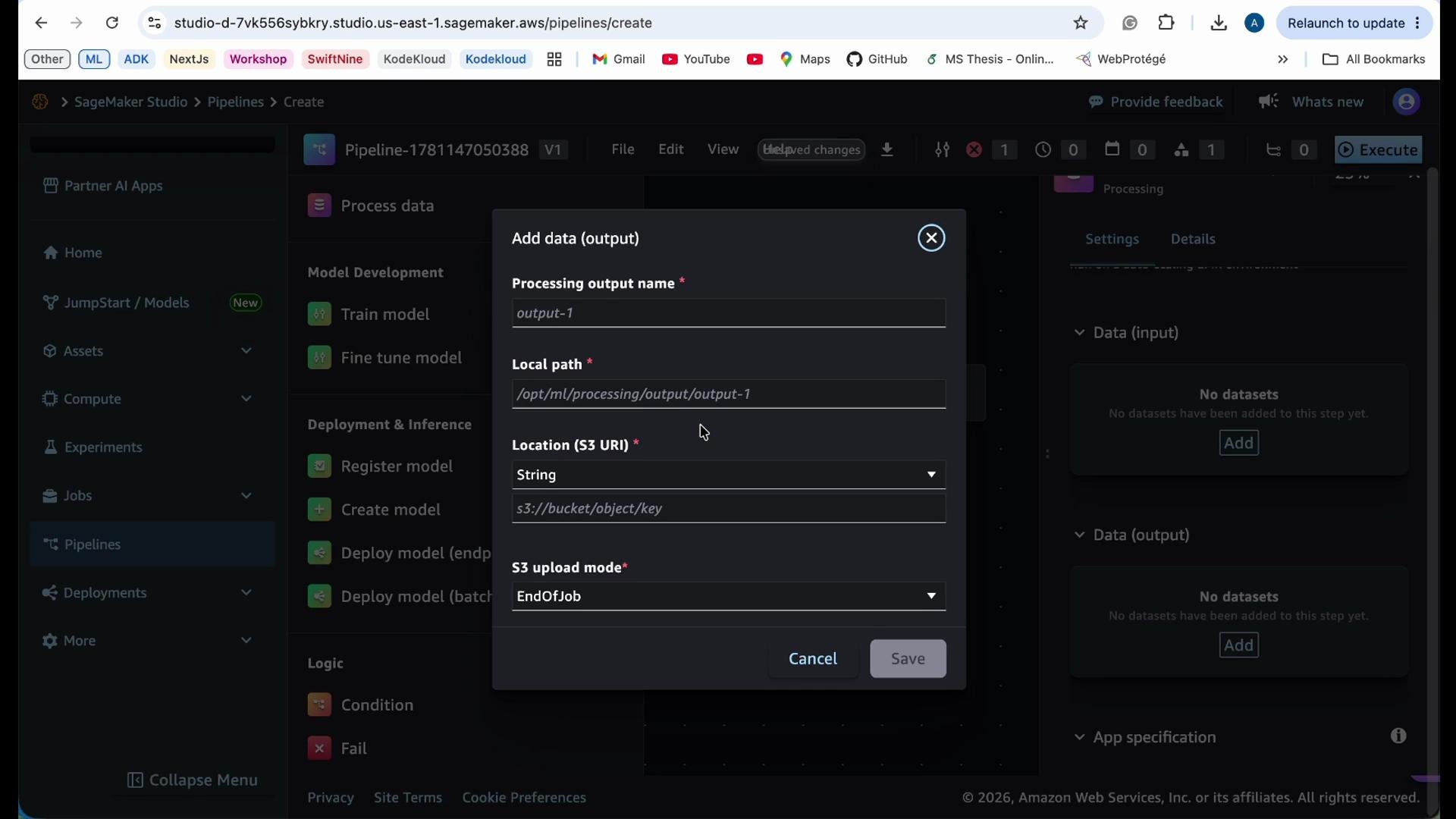The height and width of the screenshot is (819, 1456).
Task: Open schedules calendar icon
Action: [1112, 149]
